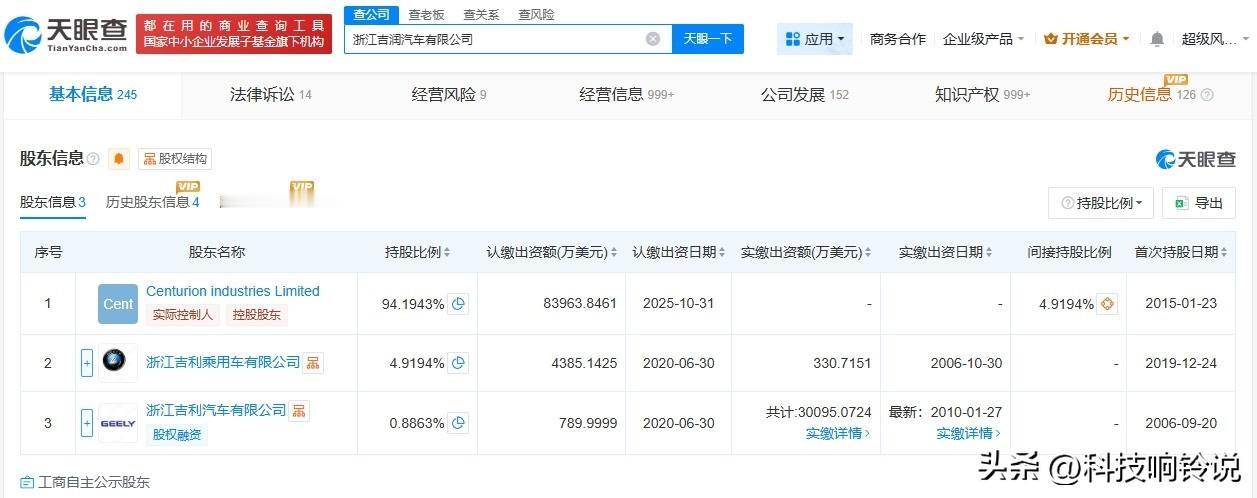Click help icon beside 历史信息 tab
This screenshot has height=498, width=1257.
[x=1207, y=95]
